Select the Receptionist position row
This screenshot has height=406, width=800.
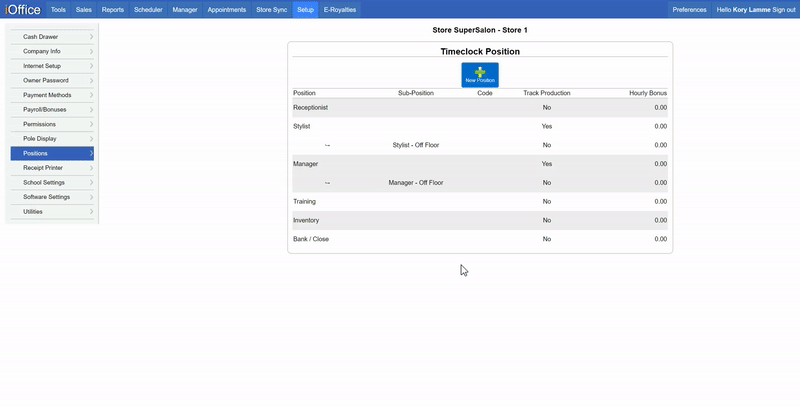tap(480, 108)
